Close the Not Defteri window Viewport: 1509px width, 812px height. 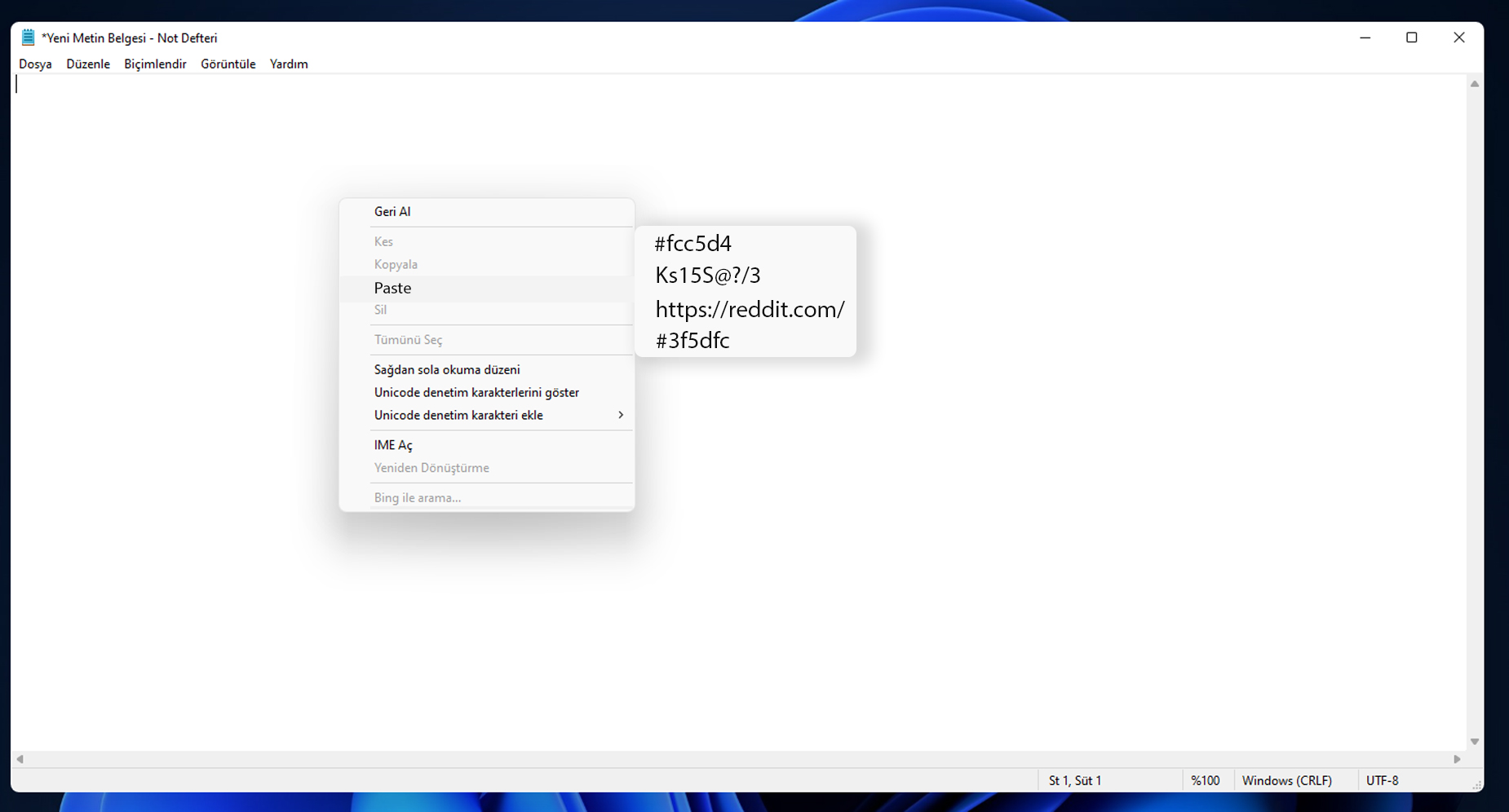click(x=1459, y=38)
